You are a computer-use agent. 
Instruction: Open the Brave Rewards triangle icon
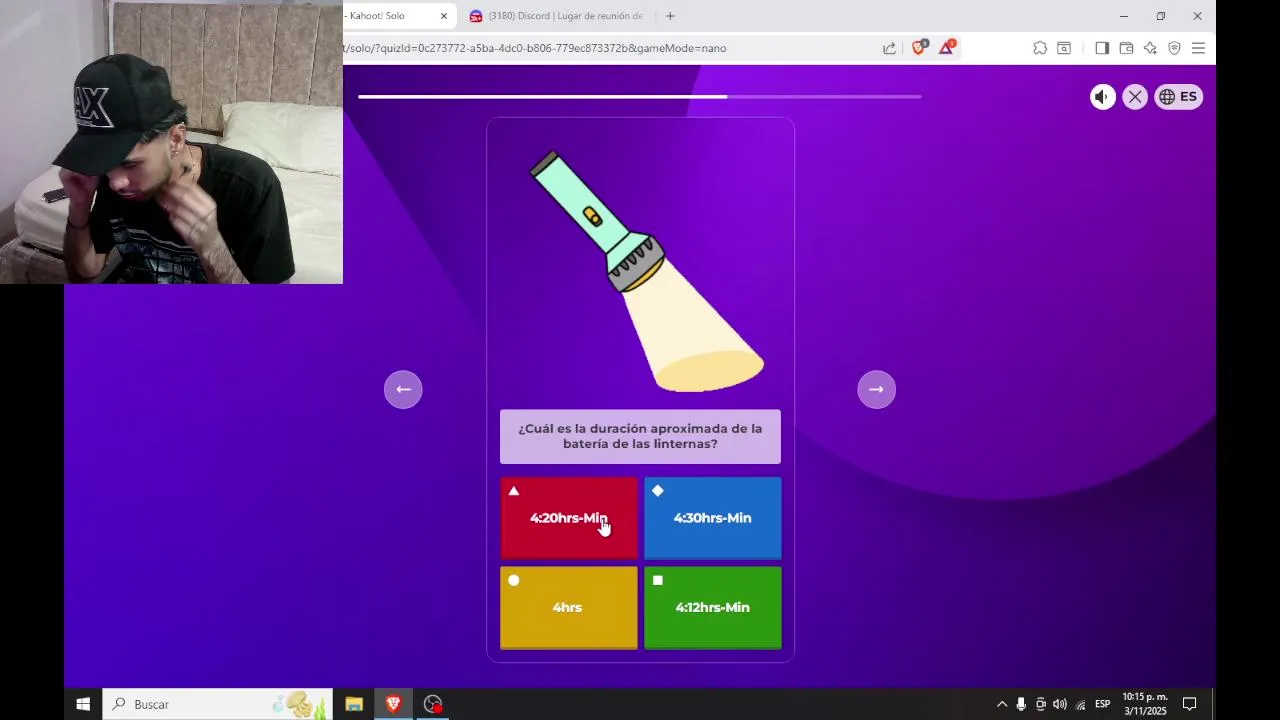point(946,47)
